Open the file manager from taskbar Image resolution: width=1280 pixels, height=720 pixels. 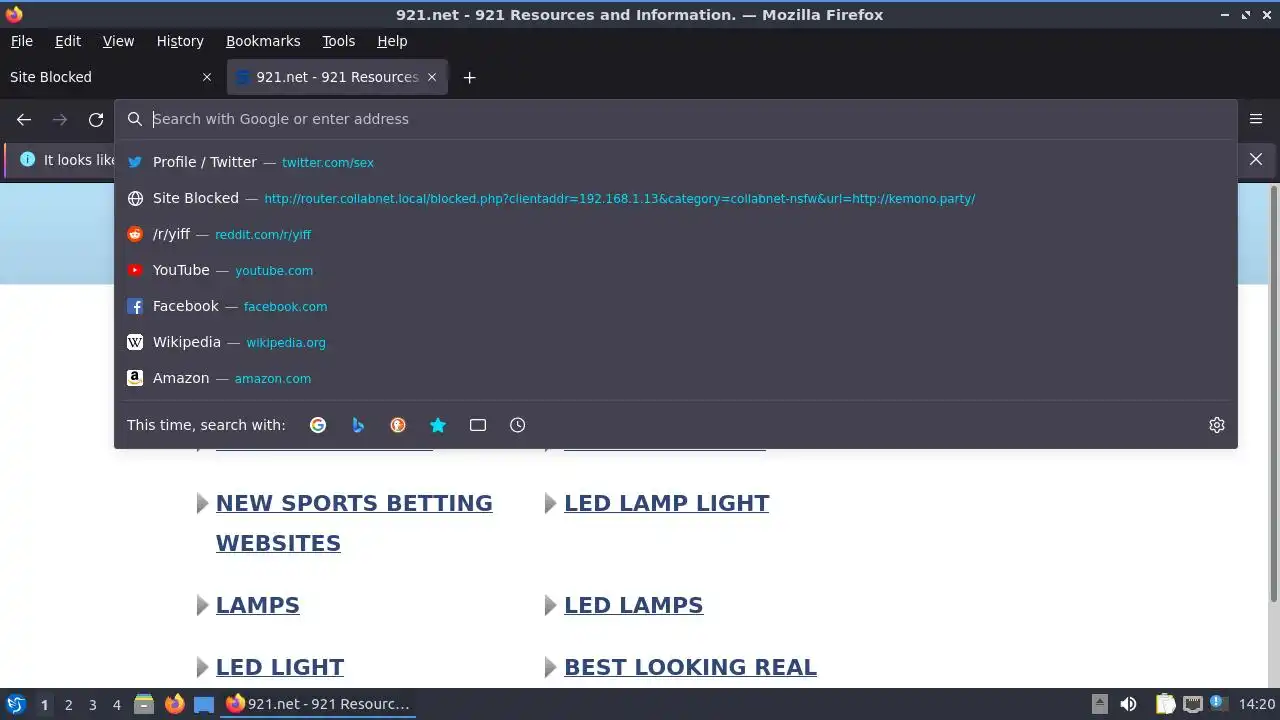pos(144,704)
